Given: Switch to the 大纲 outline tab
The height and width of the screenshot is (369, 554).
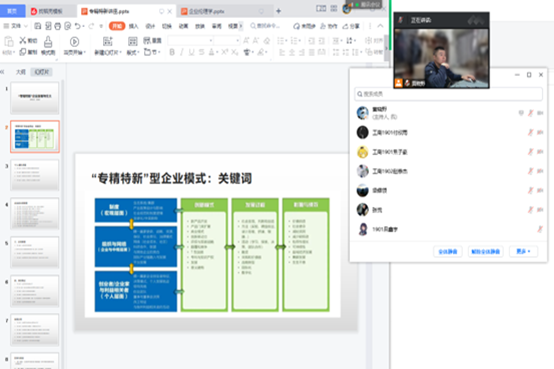Looking at the screenshot, I should pyautogui.click(x=20, y=72).
